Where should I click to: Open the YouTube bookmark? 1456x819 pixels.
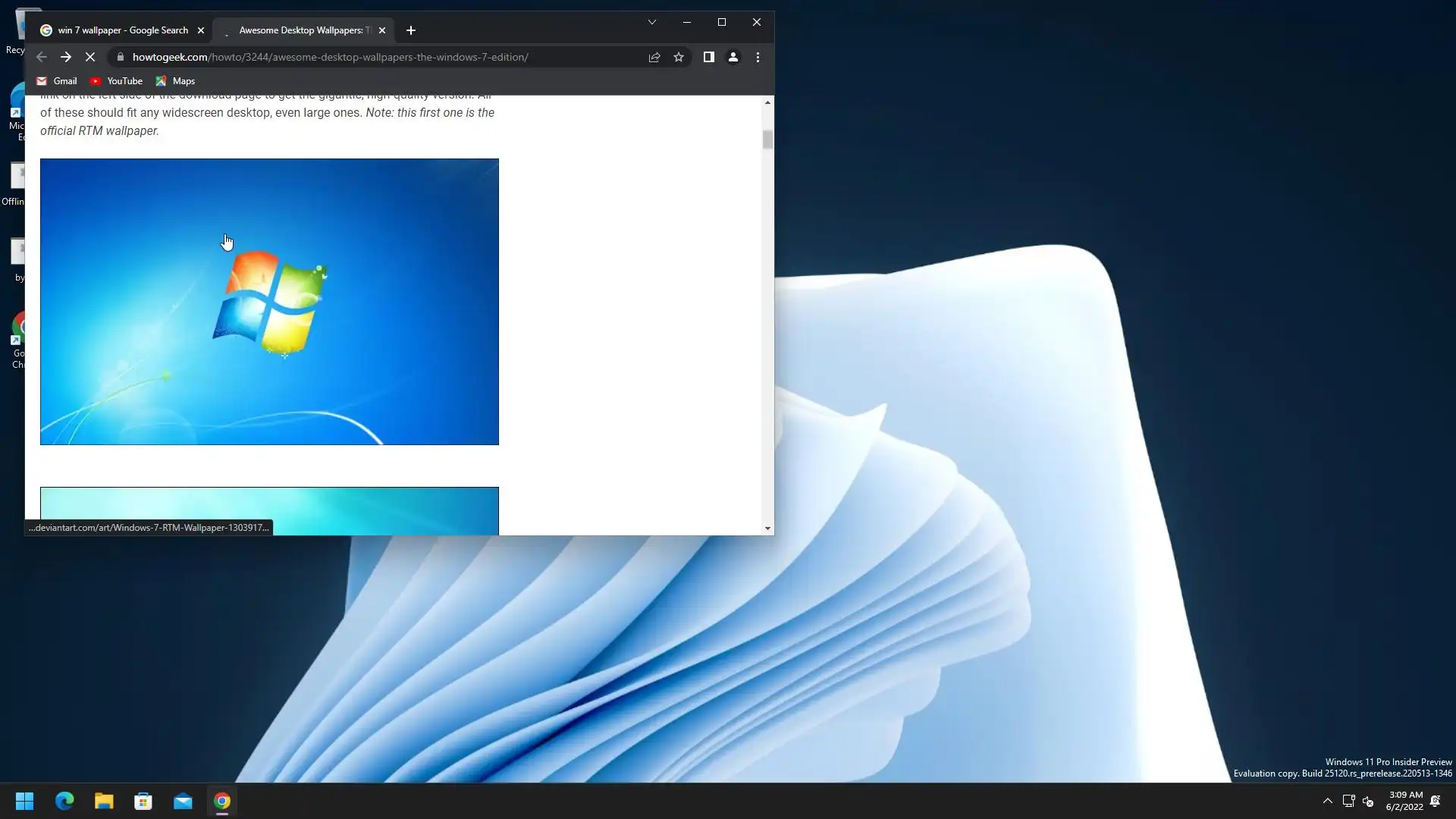[x=116, y=81]
